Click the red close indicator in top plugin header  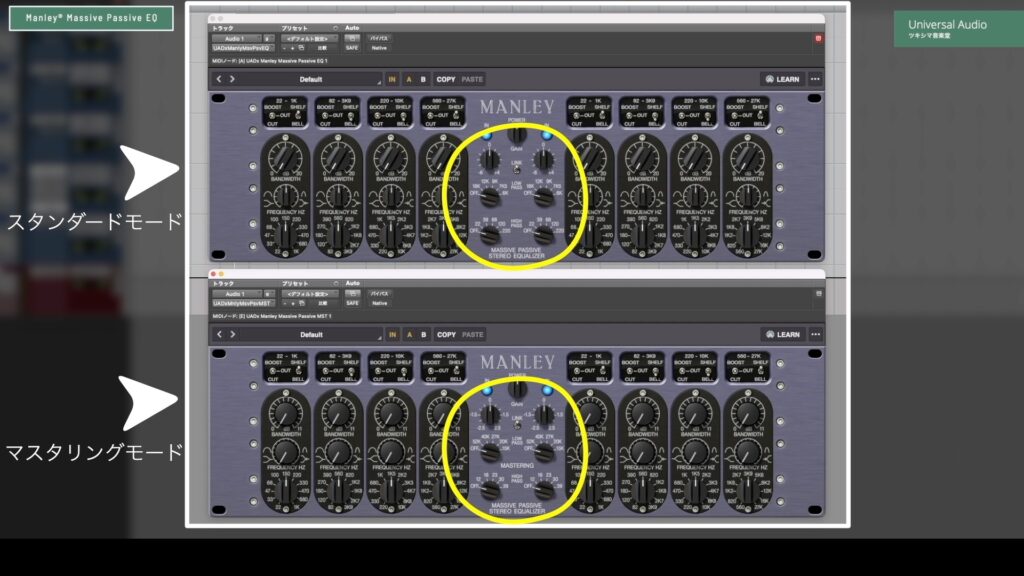point(817,38)
